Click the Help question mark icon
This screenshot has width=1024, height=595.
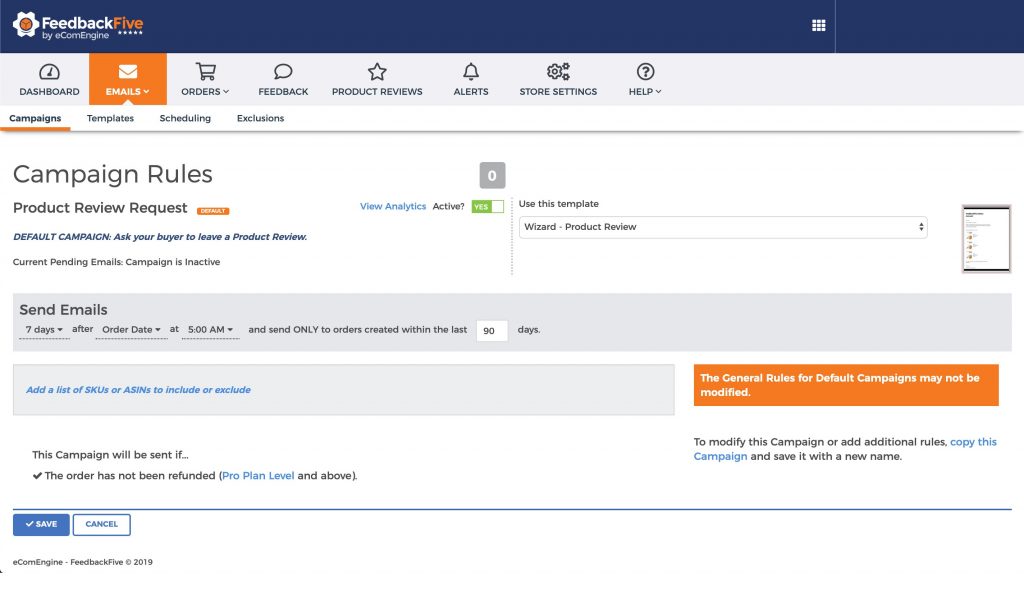(645, 71)
